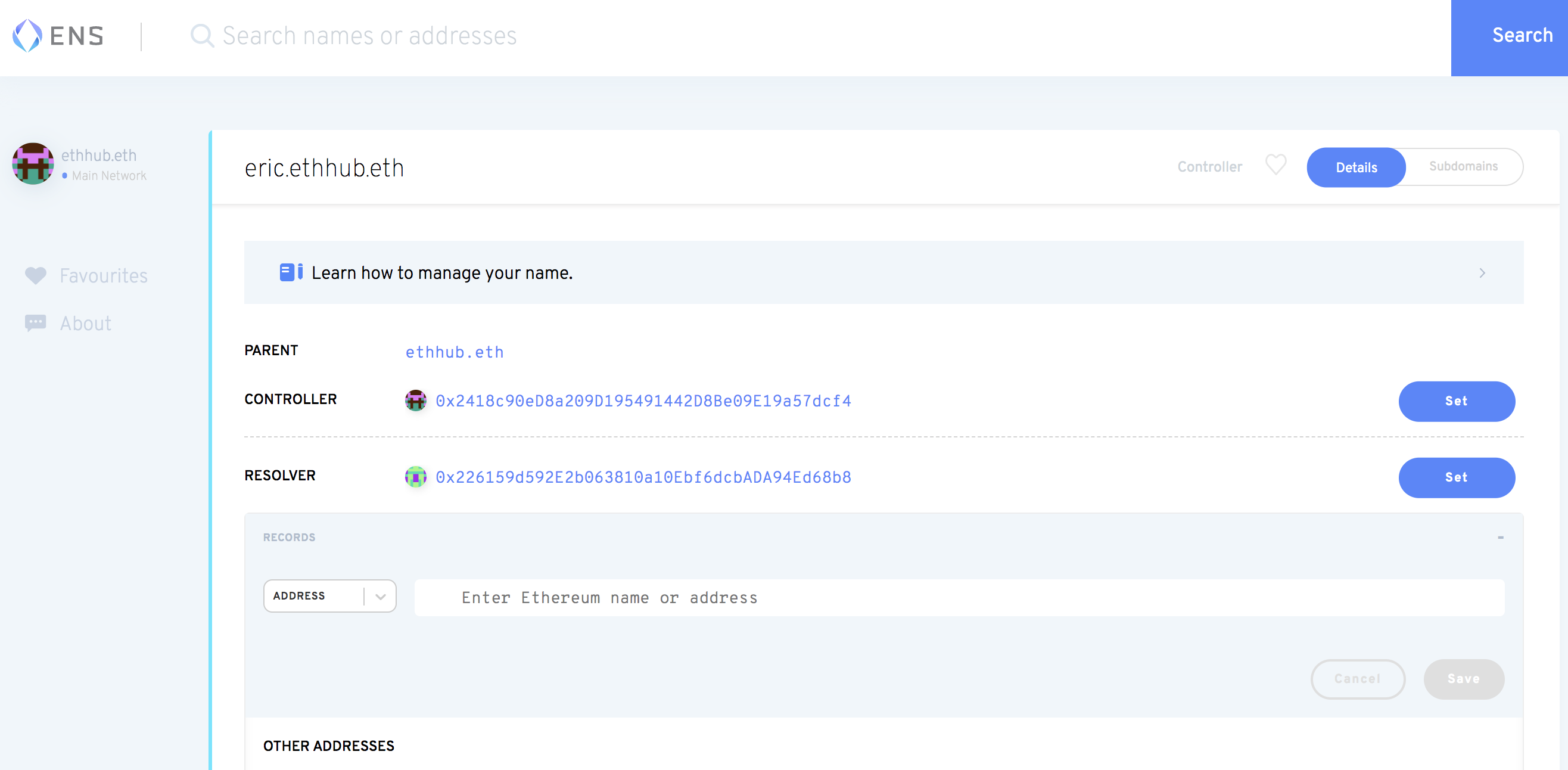Open the ethhub.eth parent link

coord(454,352)
